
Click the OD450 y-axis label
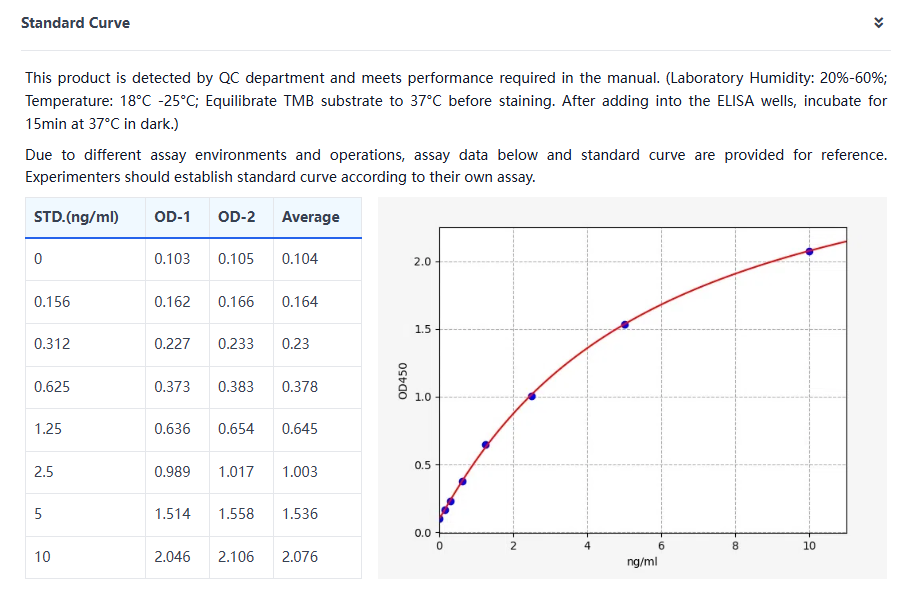tap(402, 381)
